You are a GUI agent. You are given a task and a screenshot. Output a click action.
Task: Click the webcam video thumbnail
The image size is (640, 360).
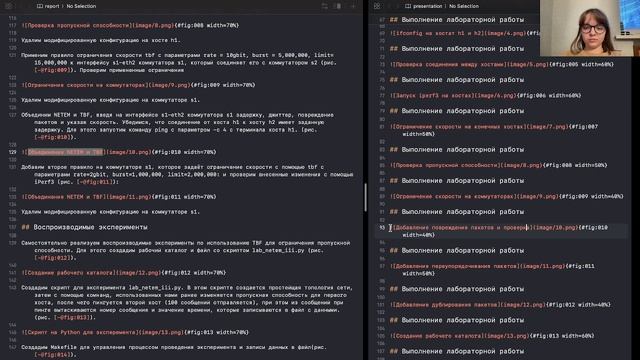pos(590,28)
